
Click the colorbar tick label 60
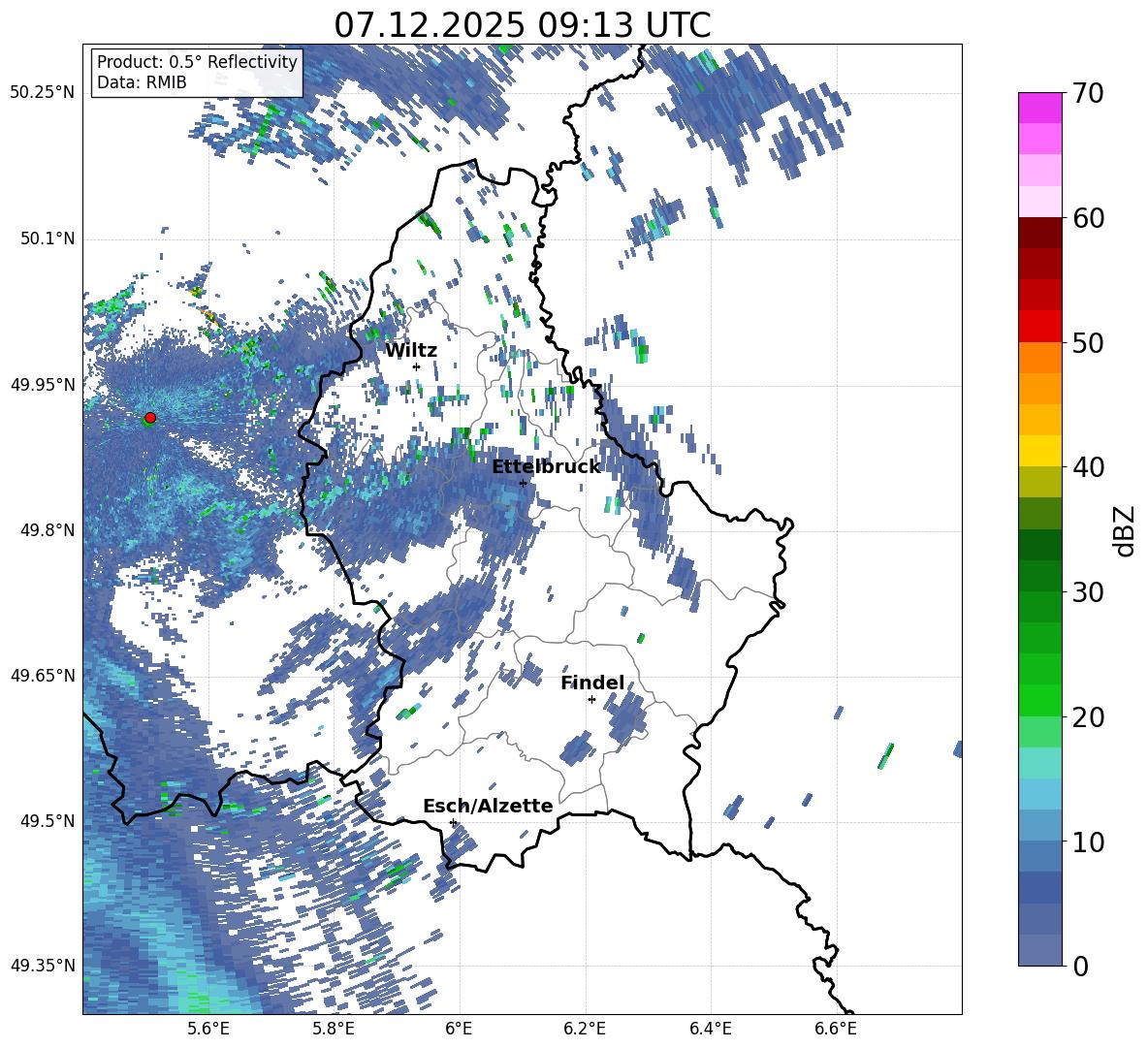(x=1088, y=218)
